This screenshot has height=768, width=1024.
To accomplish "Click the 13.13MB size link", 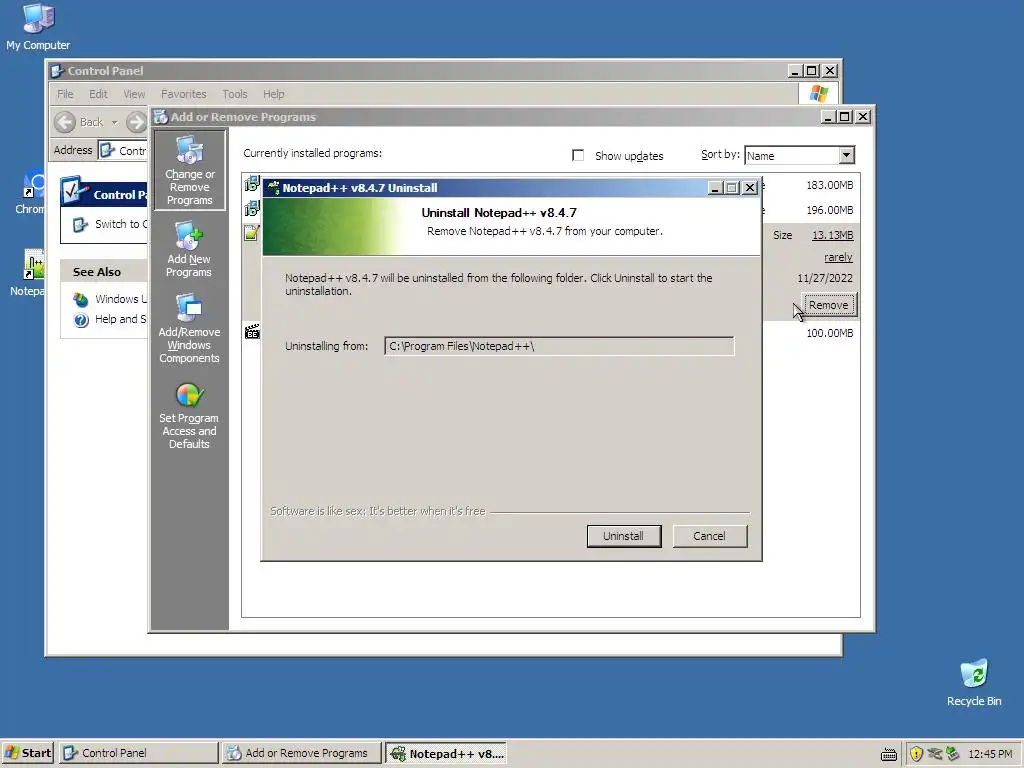I will tap(833, 235).
